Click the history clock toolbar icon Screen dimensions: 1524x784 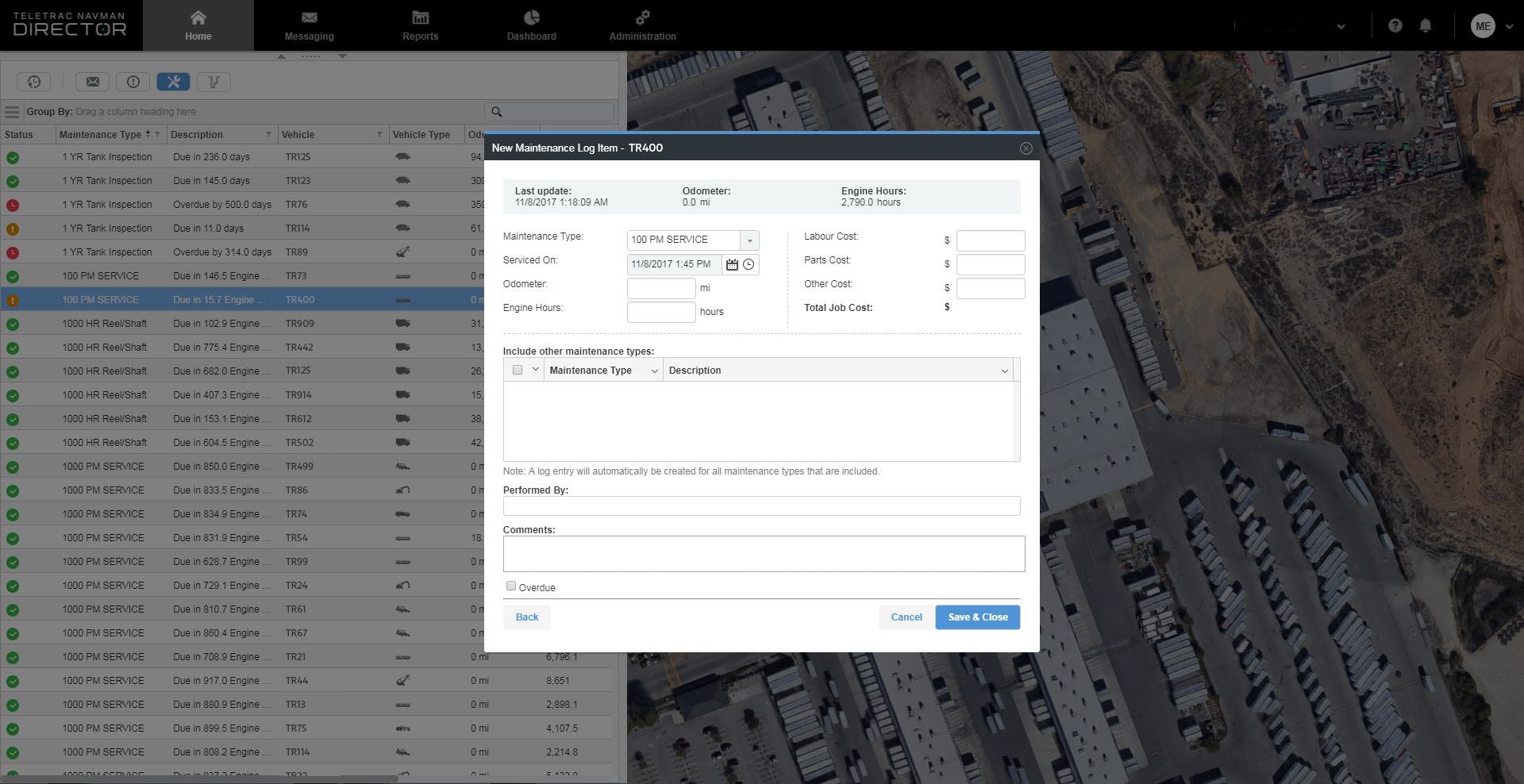[x=34, y=82]
